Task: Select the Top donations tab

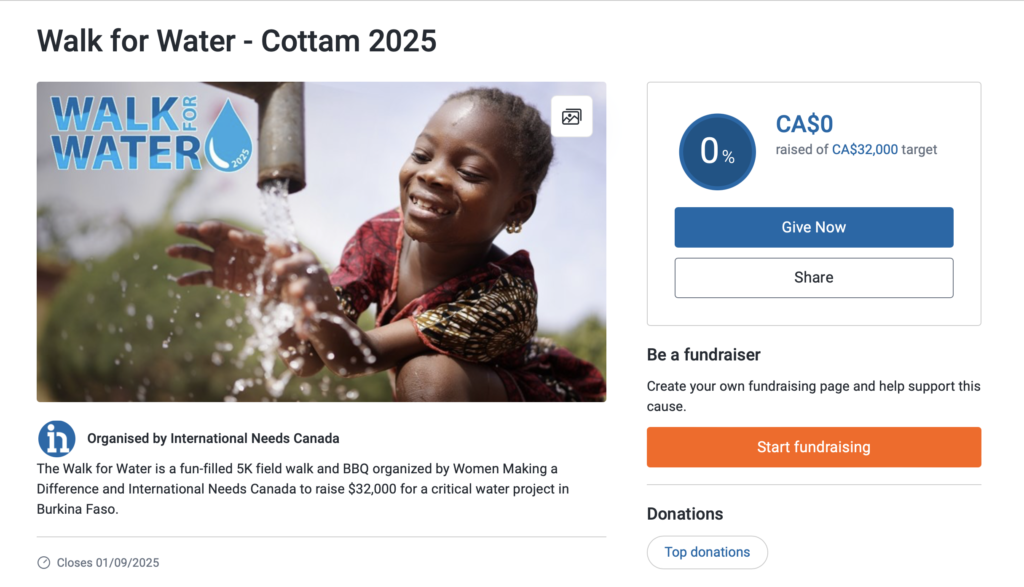Action: click(x=707, y=552)
